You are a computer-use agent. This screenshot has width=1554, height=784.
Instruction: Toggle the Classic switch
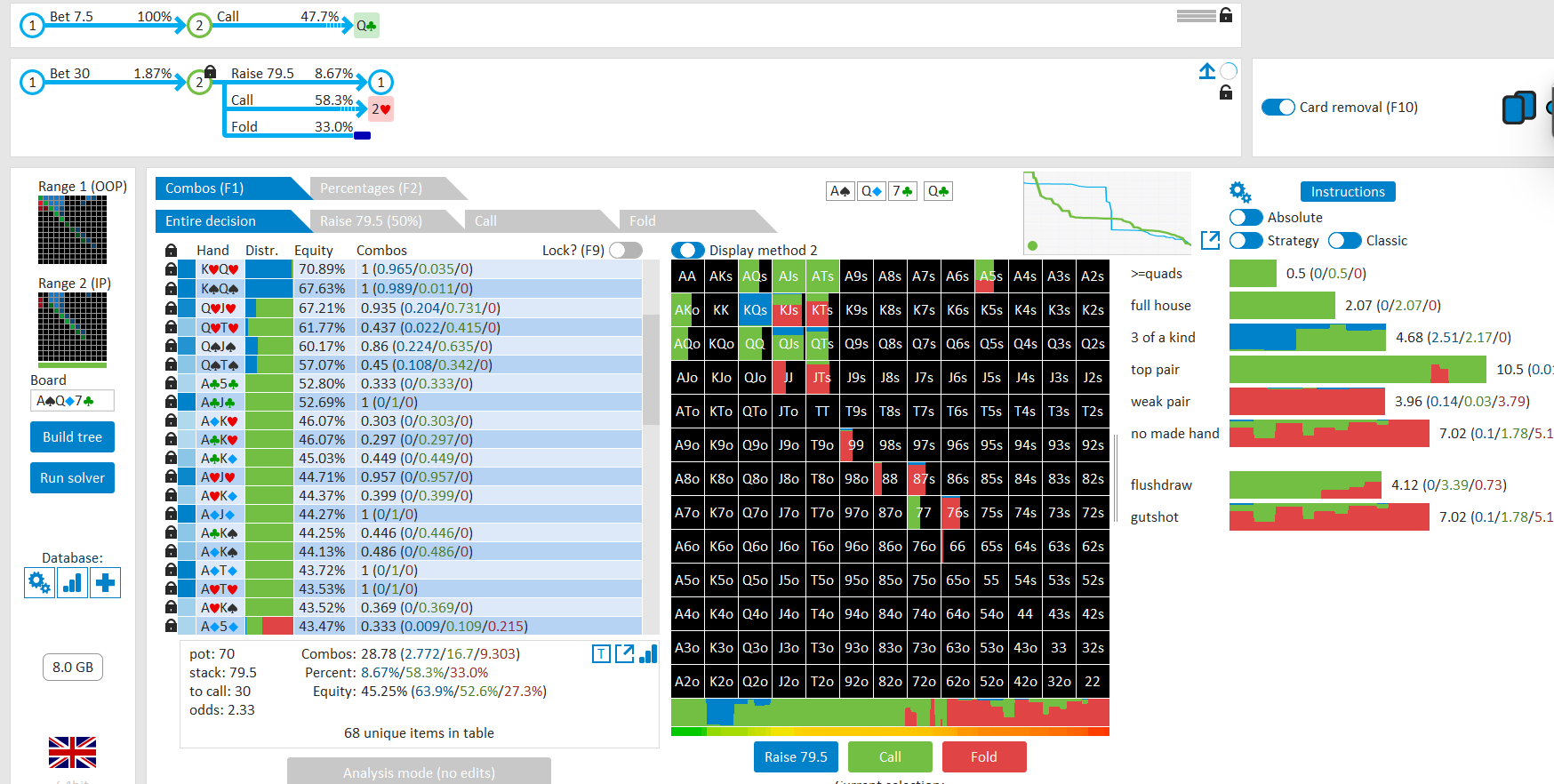(x=1345, y=241)
